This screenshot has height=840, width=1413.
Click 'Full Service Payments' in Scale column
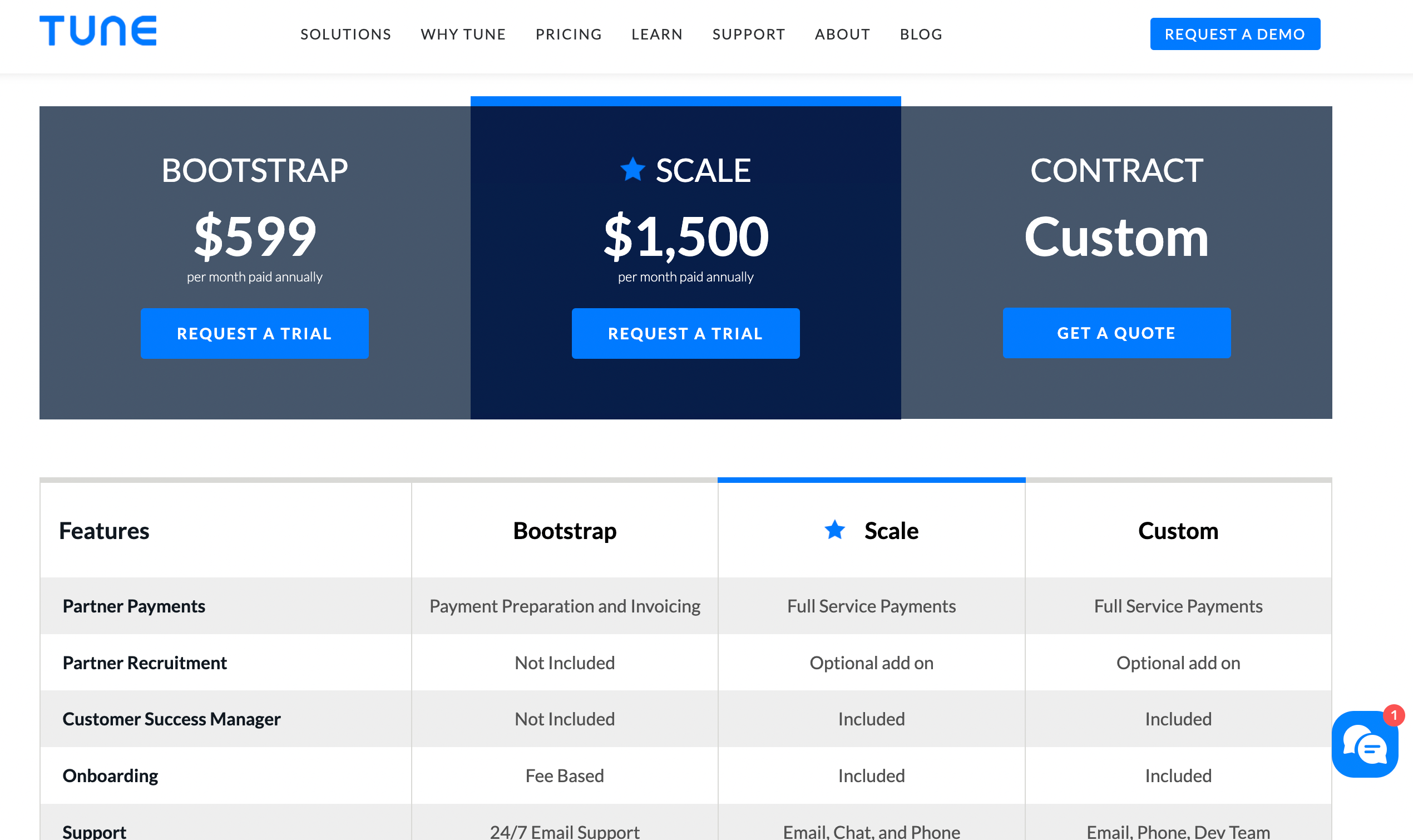(x=872, y=606)
